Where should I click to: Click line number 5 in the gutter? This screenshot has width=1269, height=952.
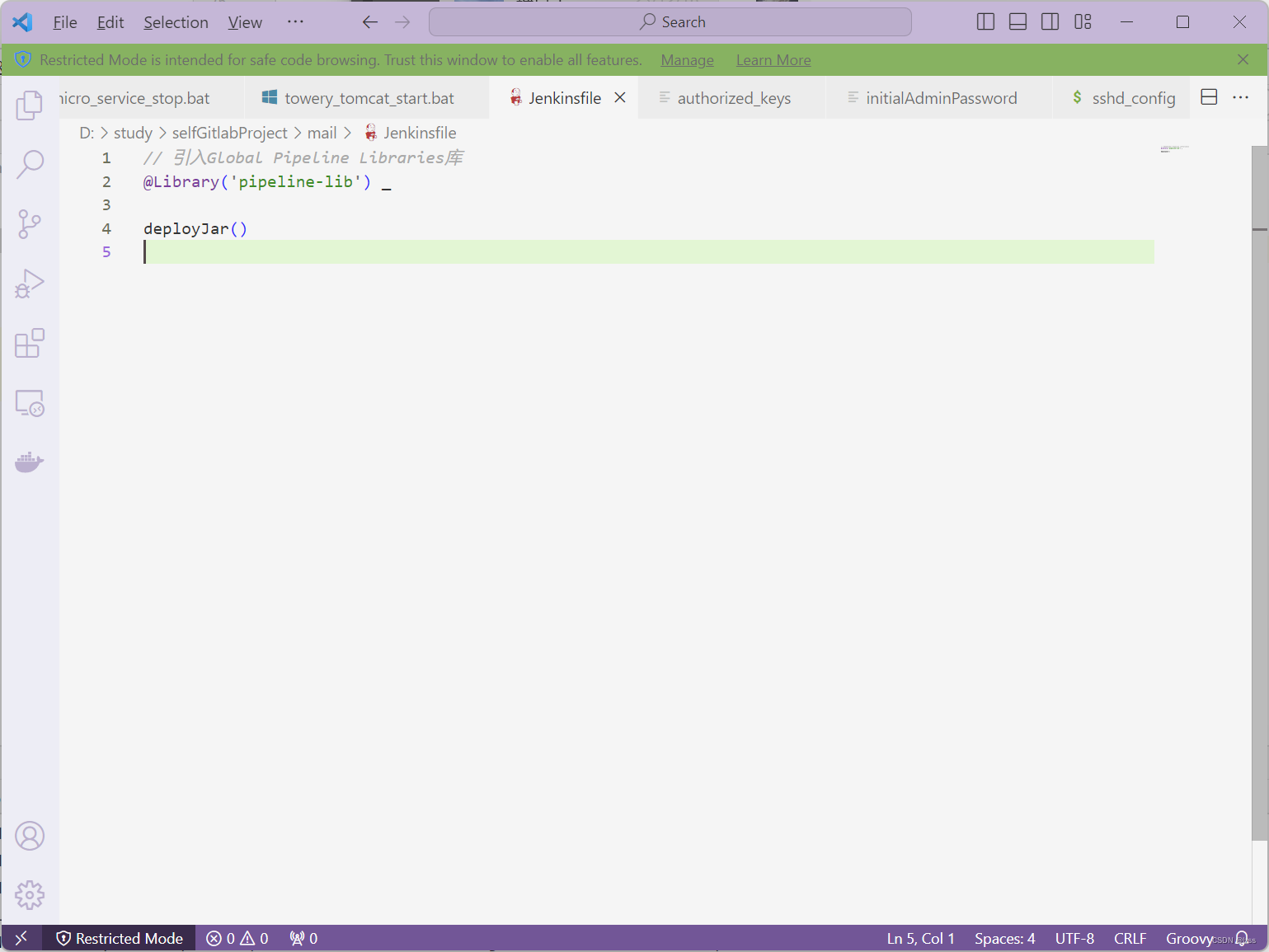106,251
